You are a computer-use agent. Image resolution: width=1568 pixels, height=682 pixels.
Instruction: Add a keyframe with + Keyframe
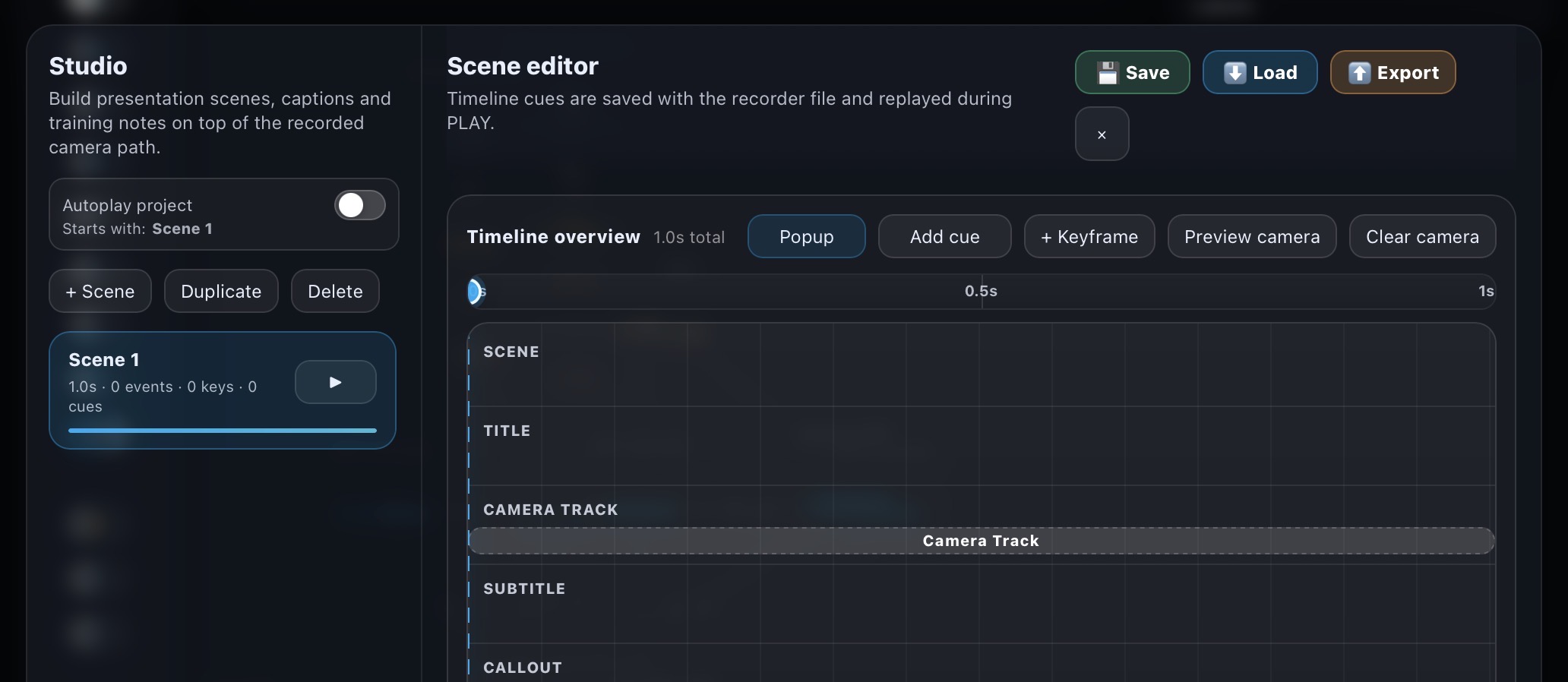pyautogui.click(x=1089, y=236)
